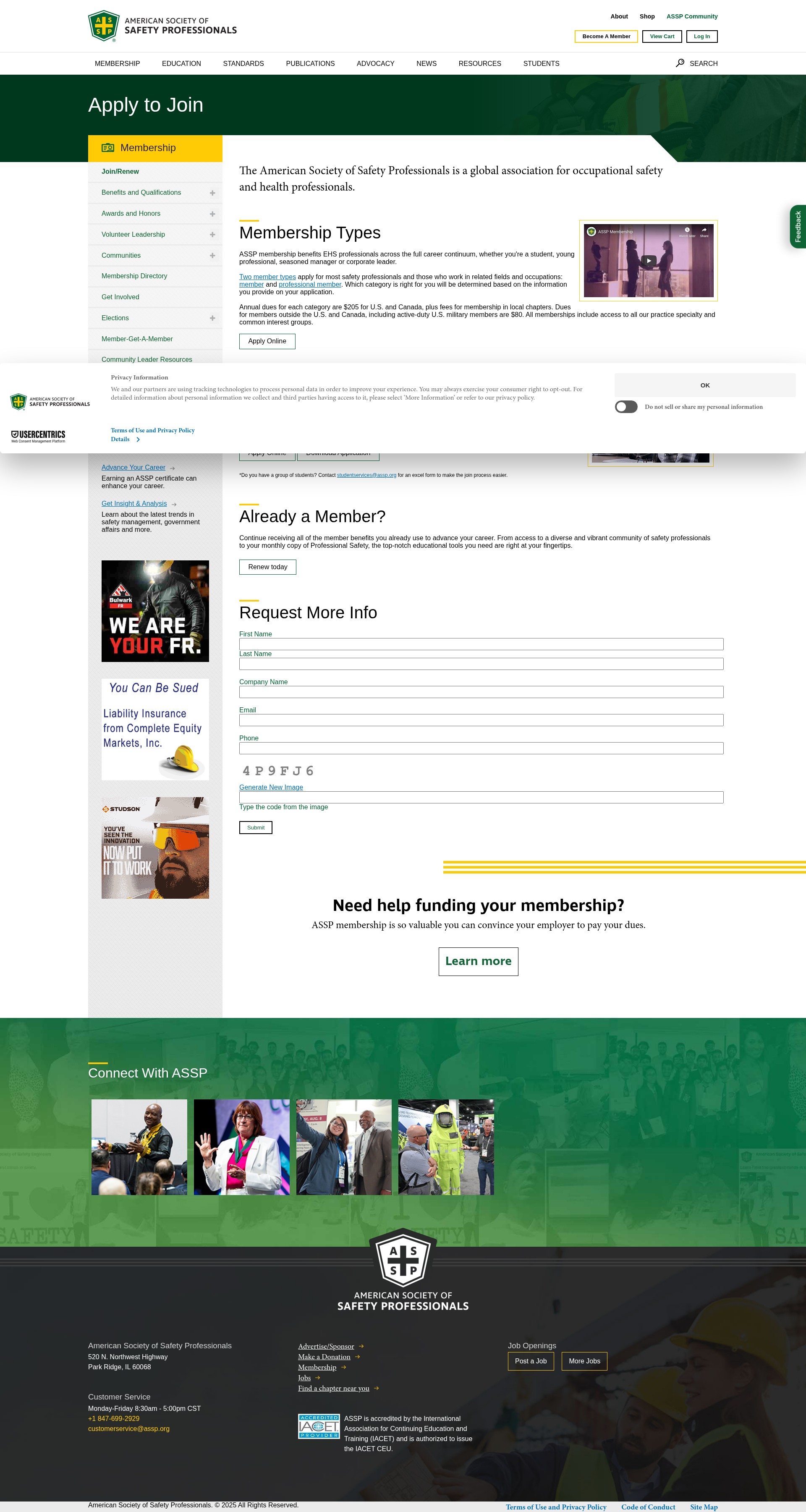This screenshot has height=1512, width=806.
Task: Click the Feedback side tab
Action: (x=798, y=227)
